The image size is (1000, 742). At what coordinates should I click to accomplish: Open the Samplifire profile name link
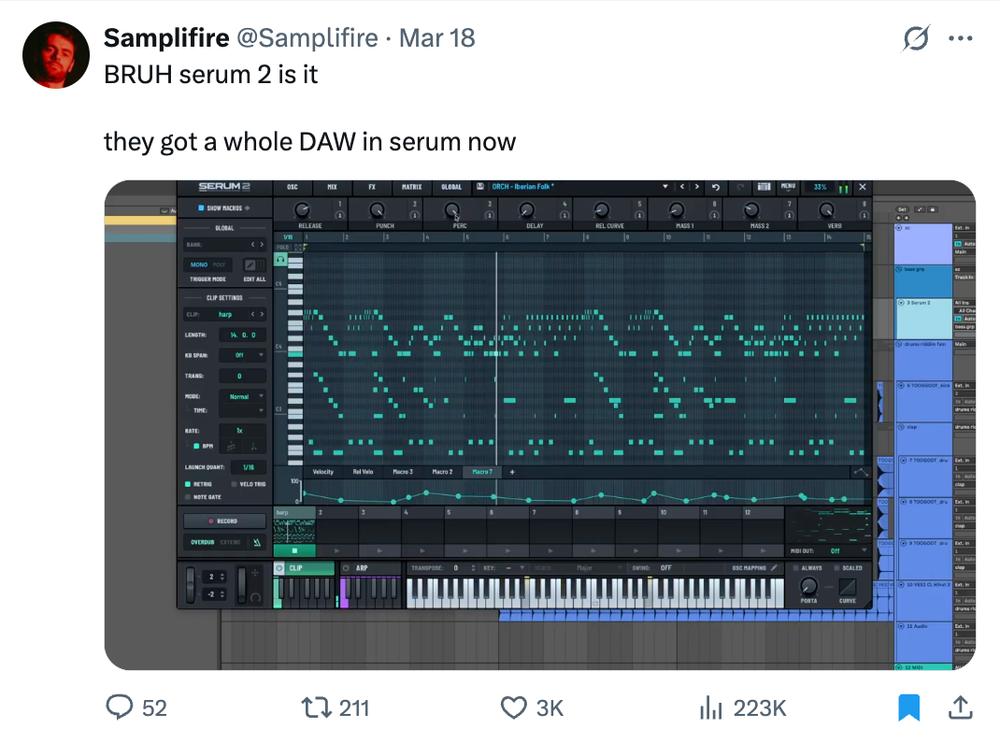(166, 38)
